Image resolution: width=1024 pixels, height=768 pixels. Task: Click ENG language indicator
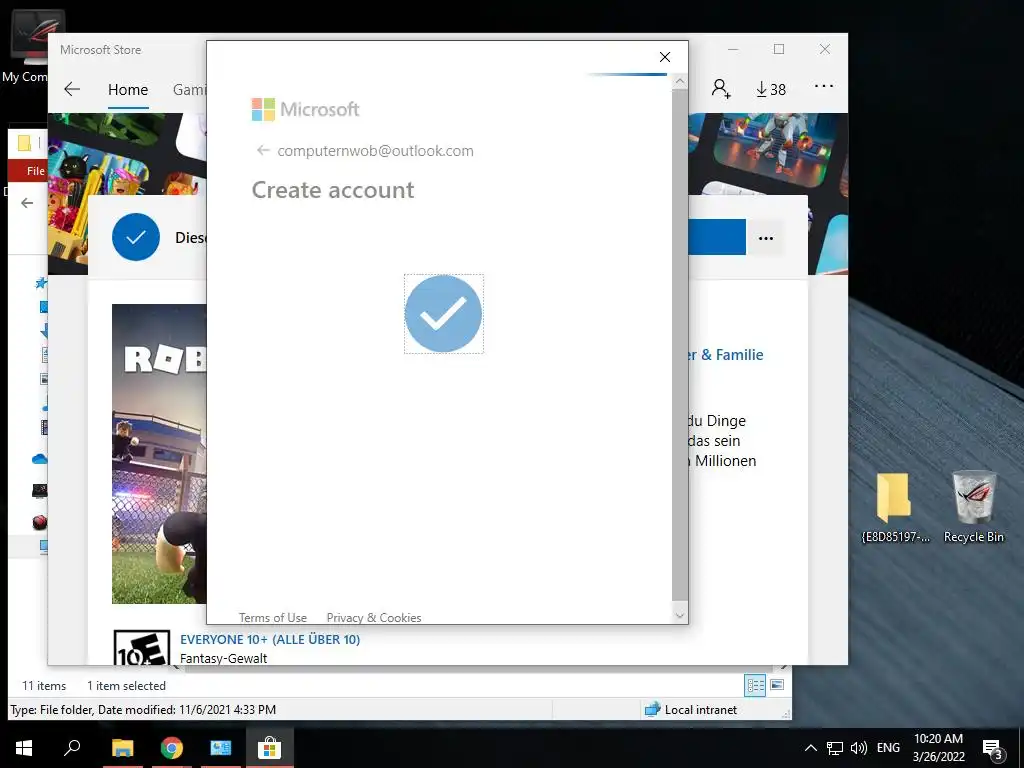888,748
